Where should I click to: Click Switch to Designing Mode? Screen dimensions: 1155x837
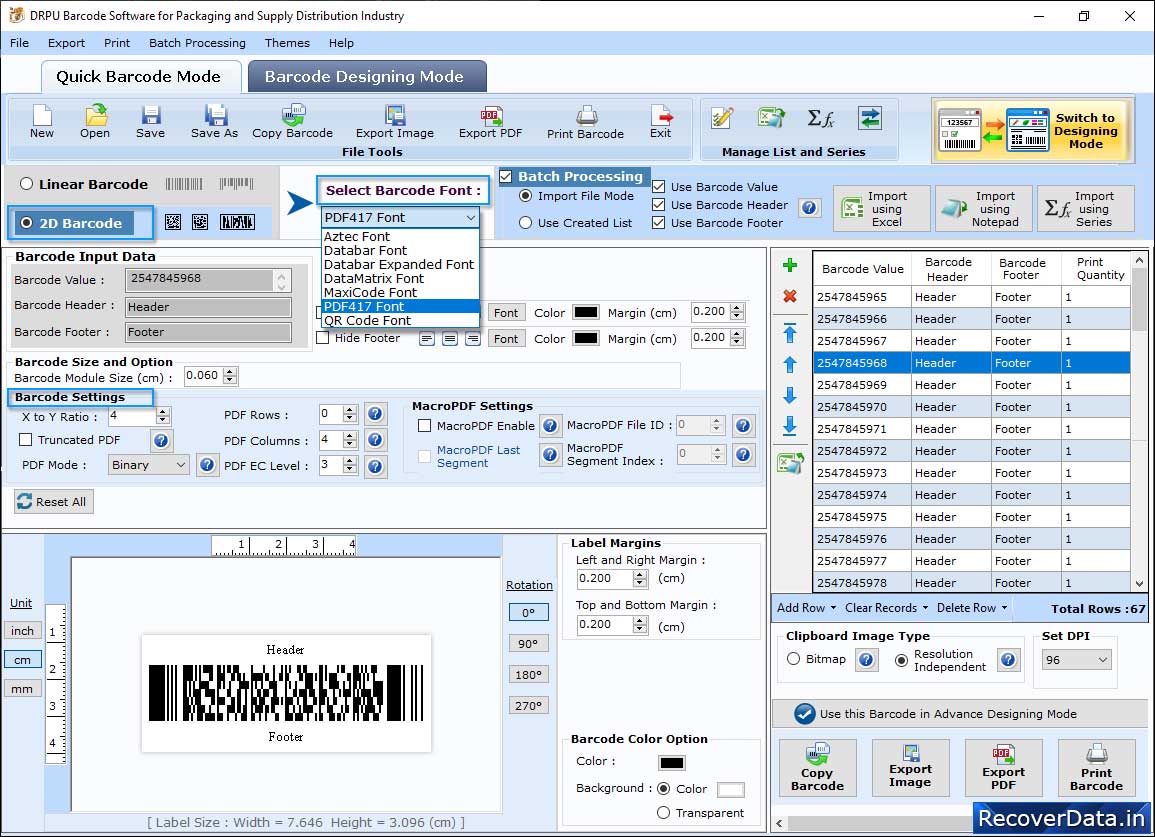point(1031,130)
